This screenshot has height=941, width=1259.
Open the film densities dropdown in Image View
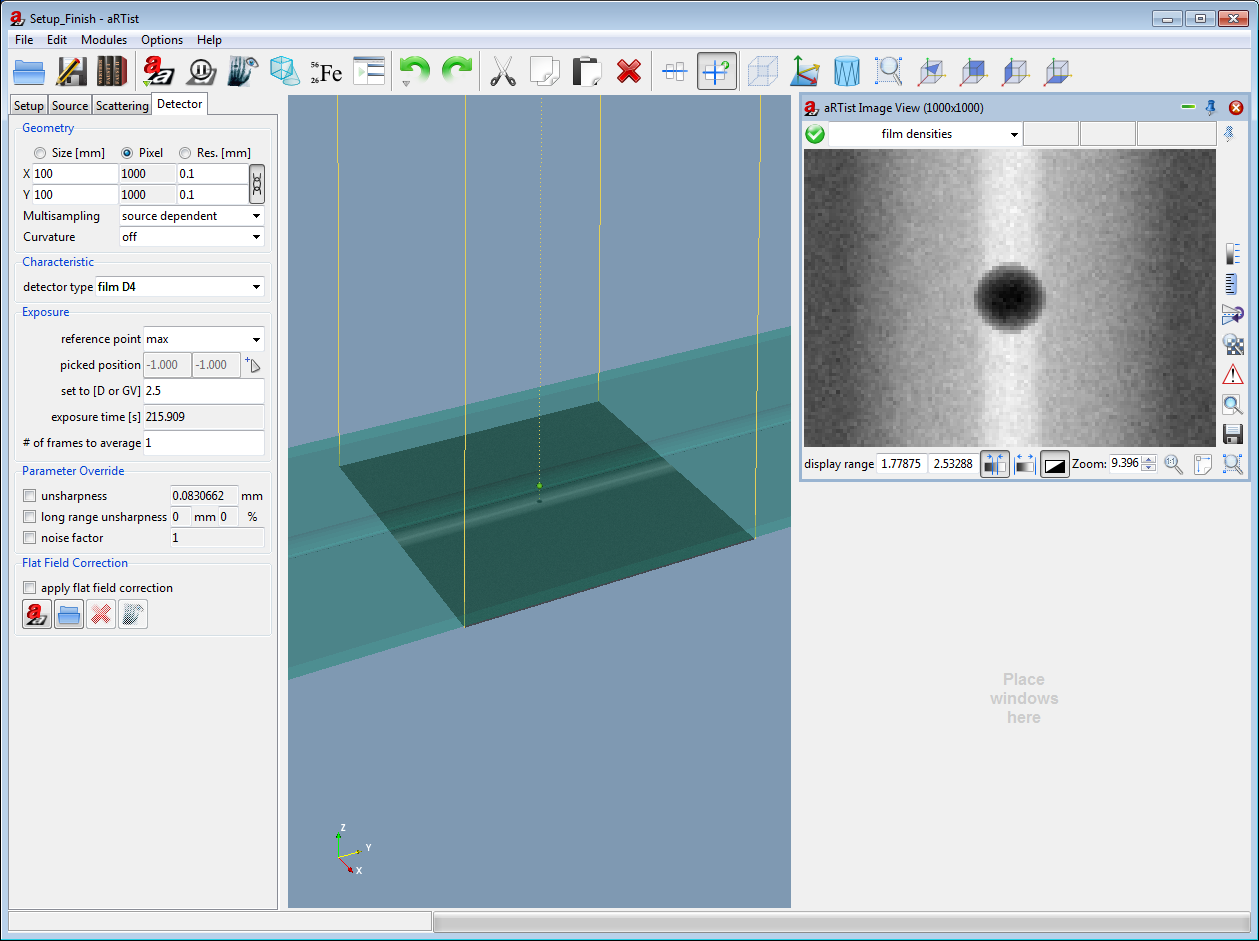pos(925,134)
